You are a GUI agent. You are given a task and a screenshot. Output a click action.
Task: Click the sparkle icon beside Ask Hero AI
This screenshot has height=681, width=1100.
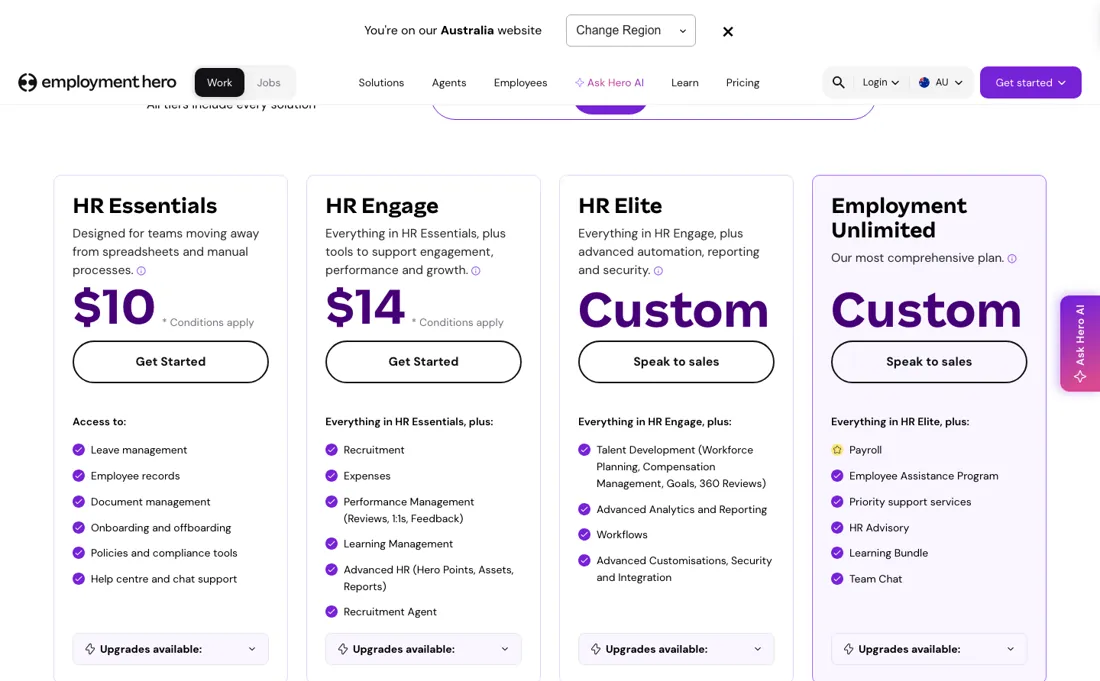579,82
